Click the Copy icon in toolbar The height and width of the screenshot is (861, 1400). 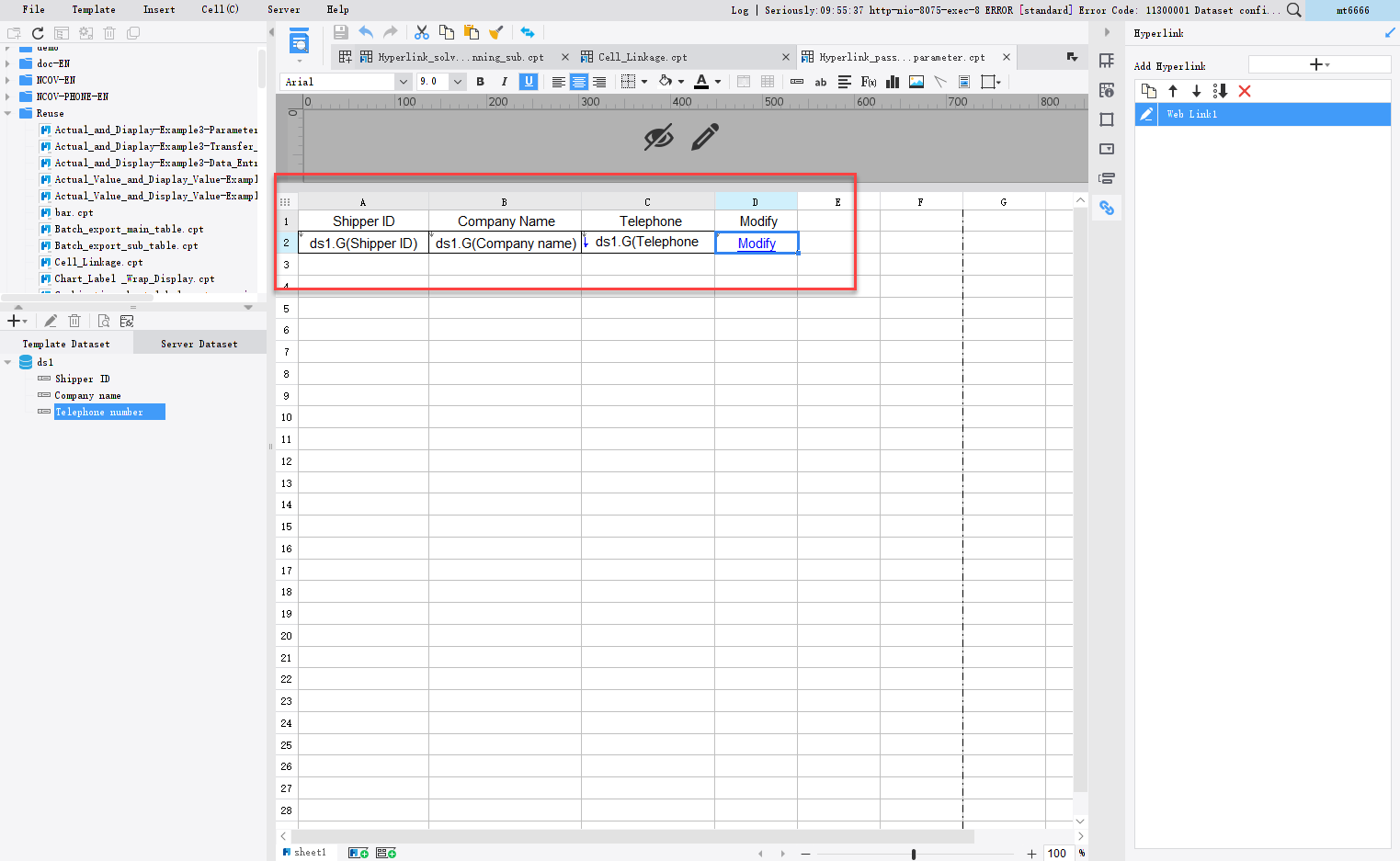coord(447,32)
